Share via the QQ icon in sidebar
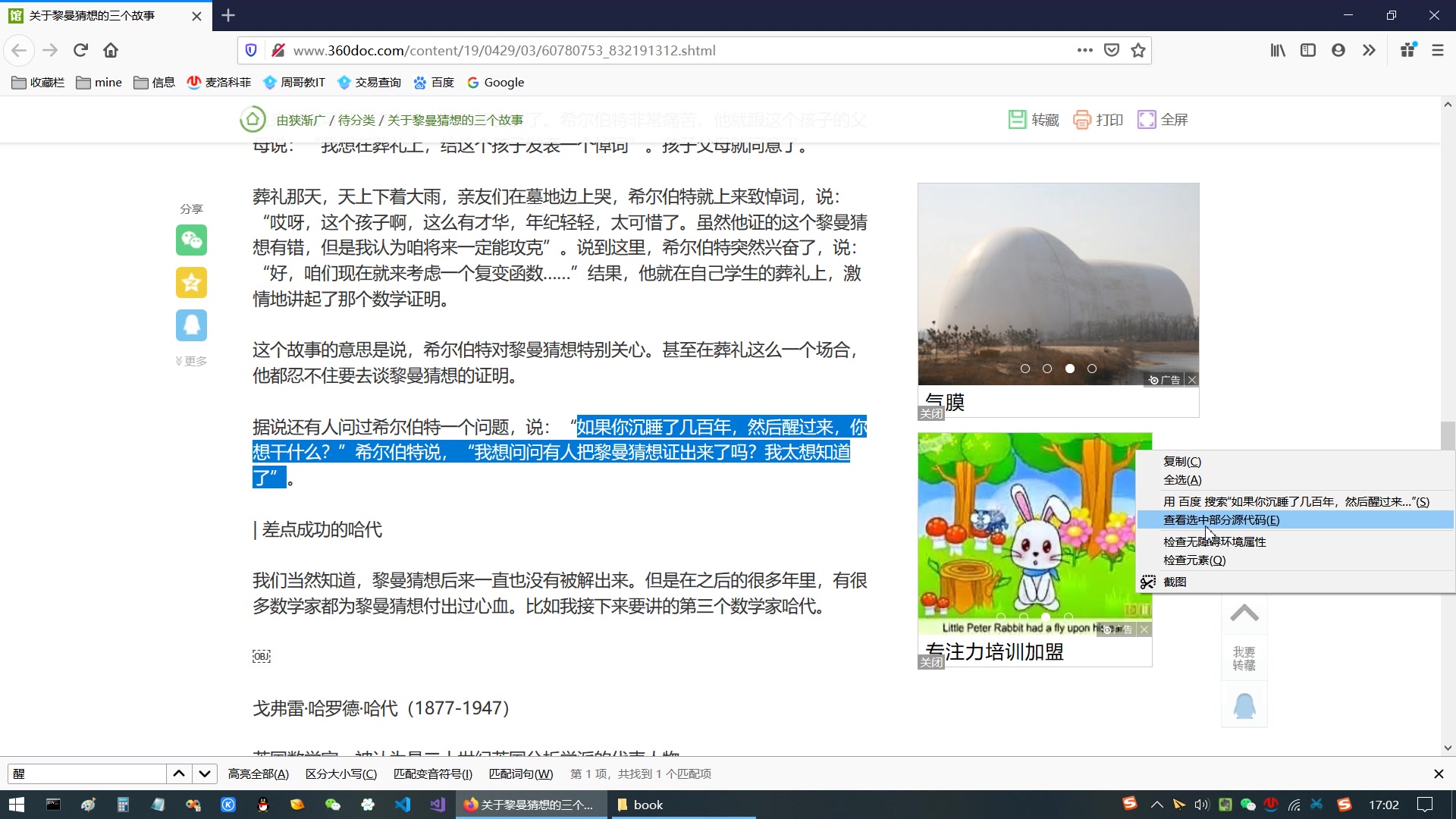This screenshot has width=1456, height=819. coord(191,325)
